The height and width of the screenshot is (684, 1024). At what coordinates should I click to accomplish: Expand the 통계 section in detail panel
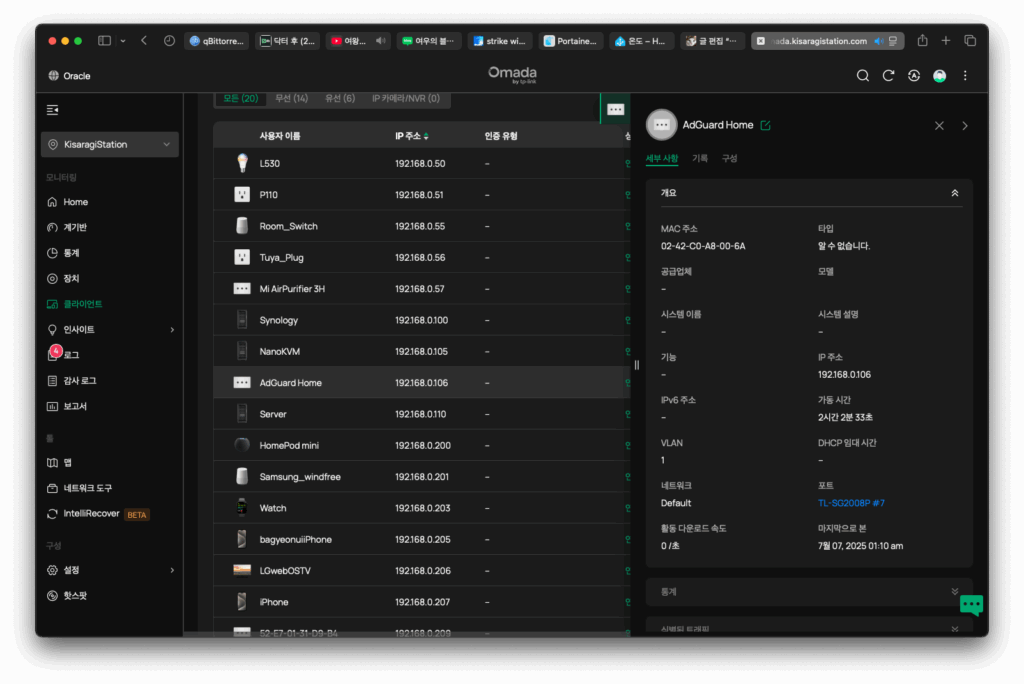point(954,591)
